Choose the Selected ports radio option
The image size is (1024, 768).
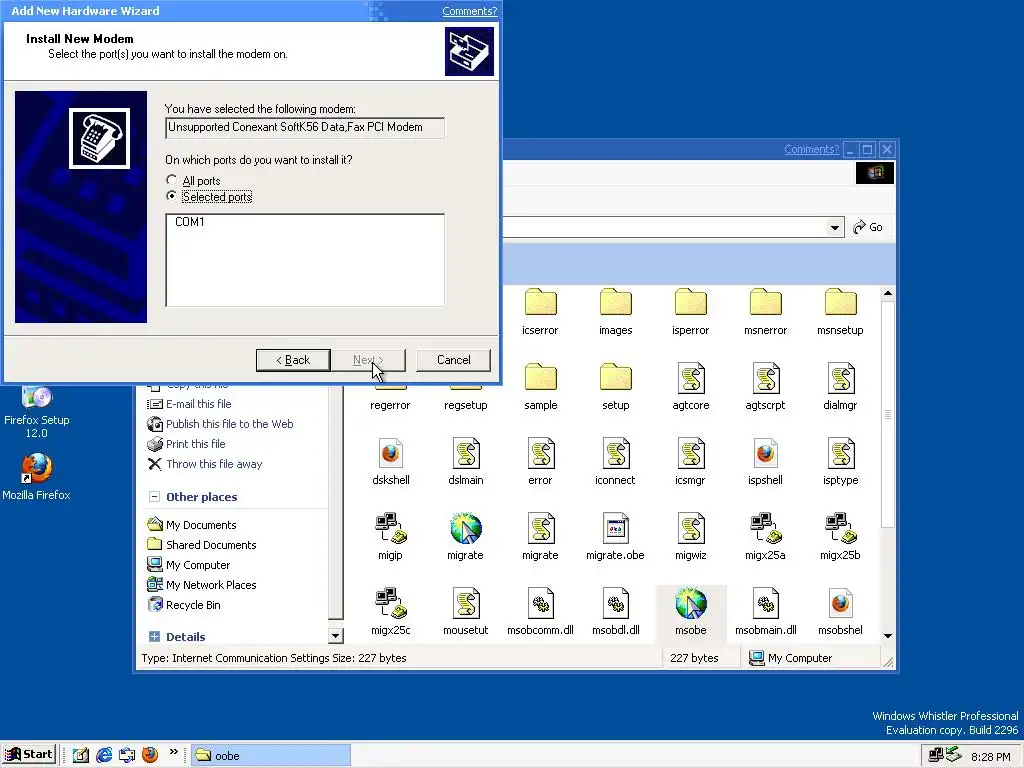coord(172,196)
